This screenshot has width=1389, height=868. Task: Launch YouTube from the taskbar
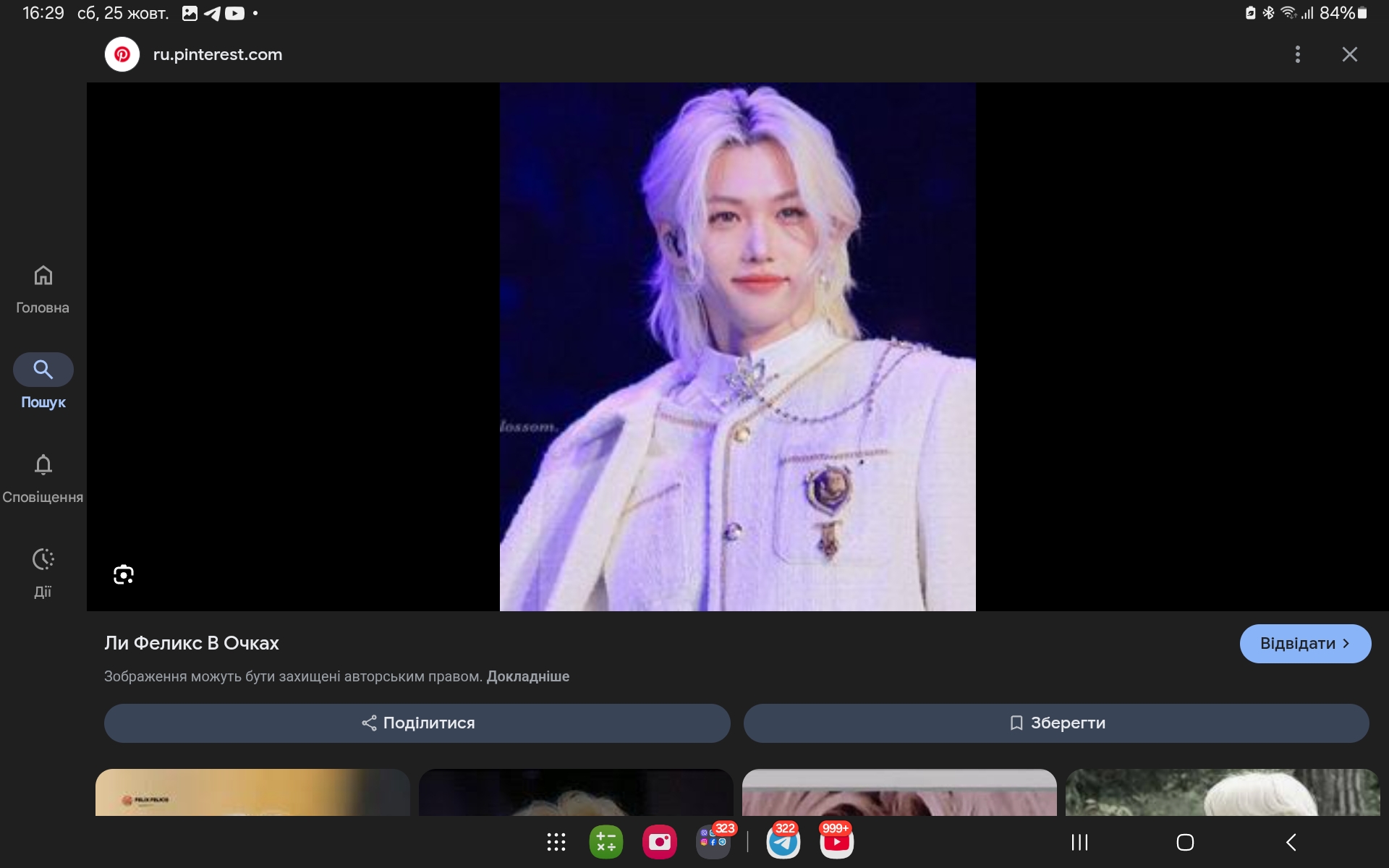[836, 842]
